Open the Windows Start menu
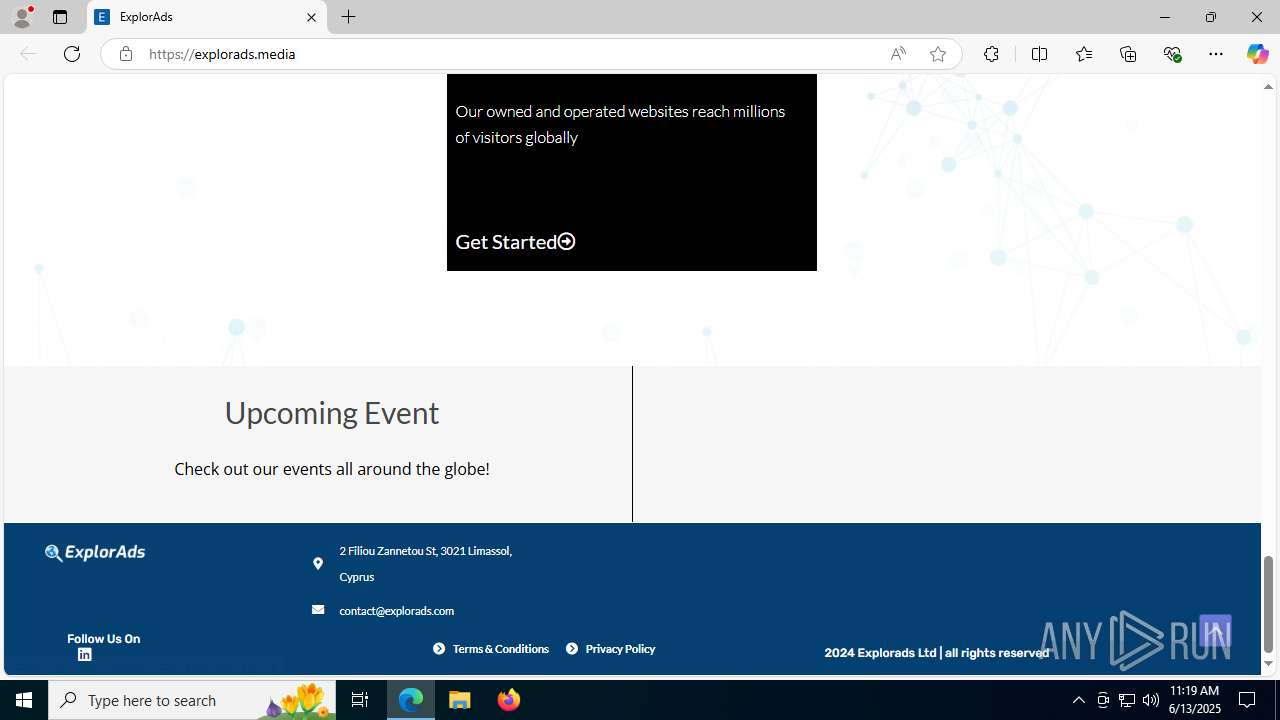Viewport: 1280px width, 720px height. pos(24,700)
